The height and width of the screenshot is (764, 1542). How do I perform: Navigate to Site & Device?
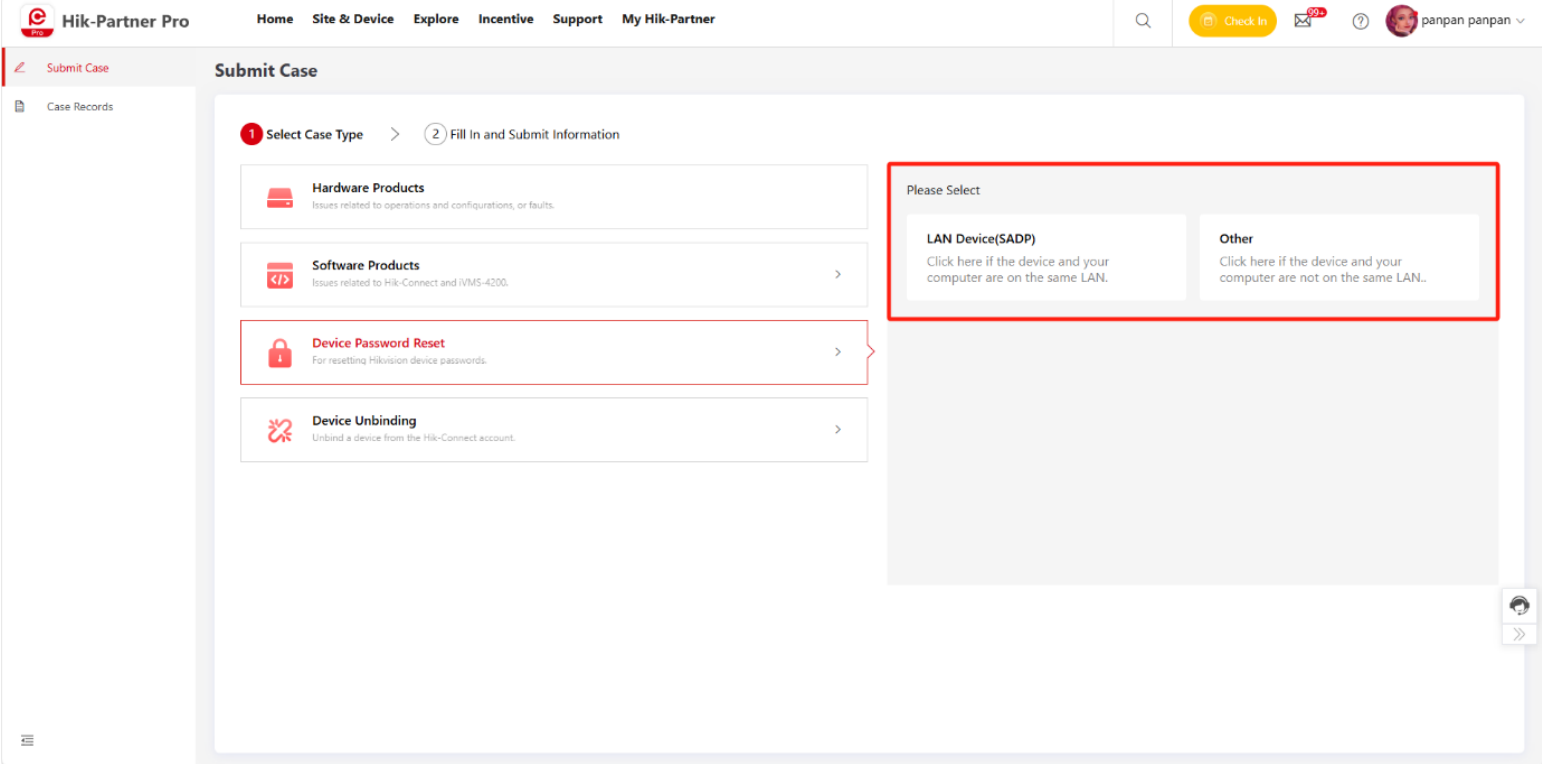point(353,18)
